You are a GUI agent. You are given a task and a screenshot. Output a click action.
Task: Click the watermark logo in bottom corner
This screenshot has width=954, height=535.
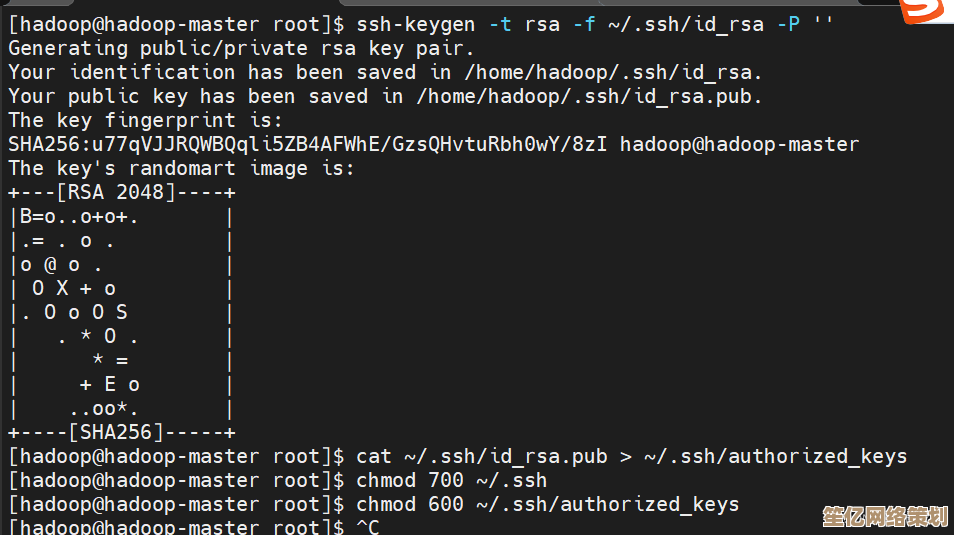(x=885, y=516)
